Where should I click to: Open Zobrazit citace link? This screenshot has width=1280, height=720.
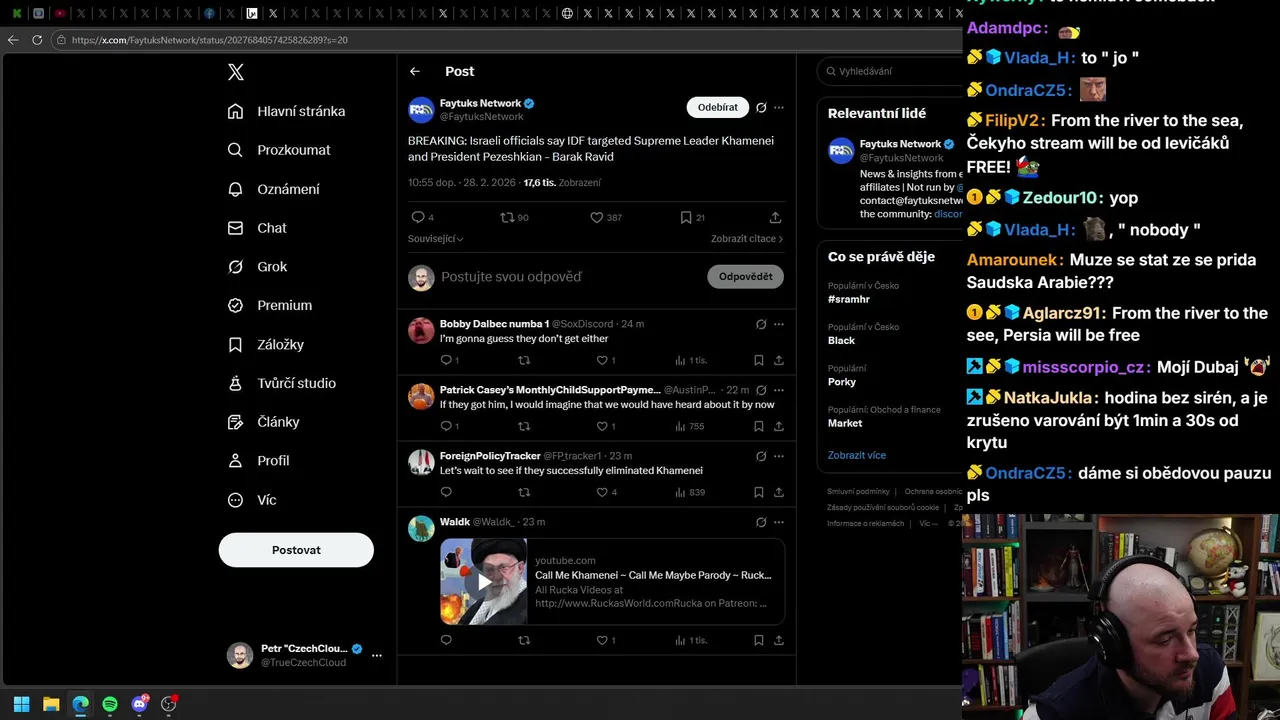coord(747,239)
